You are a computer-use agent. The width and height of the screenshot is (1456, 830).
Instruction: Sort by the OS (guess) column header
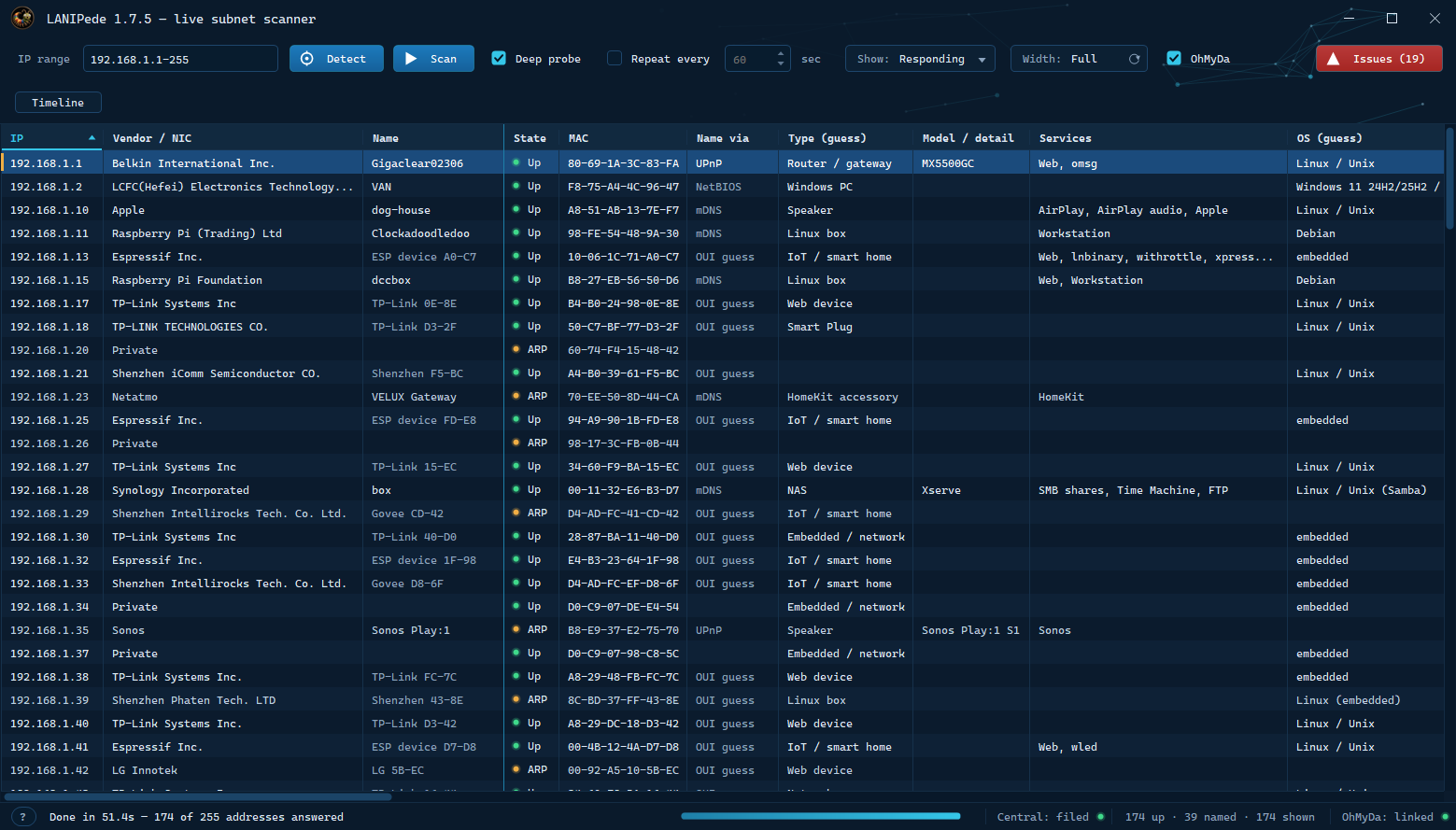[x=1365, y=138]
